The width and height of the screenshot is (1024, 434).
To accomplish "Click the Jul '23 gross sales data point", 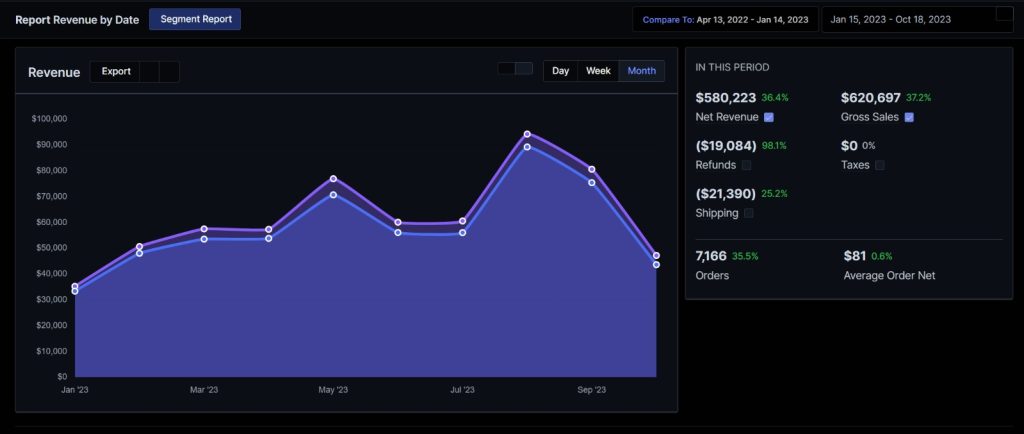I will pyautogui.click(x=462, y=221).
